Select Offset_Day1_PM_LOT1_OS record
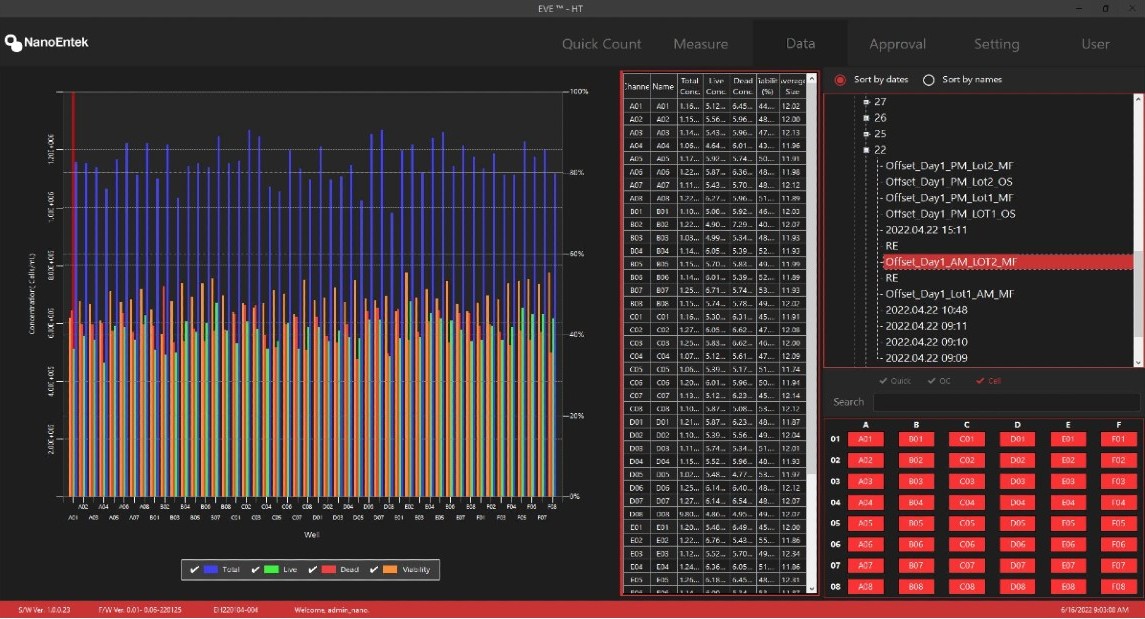 pos(950,214)
